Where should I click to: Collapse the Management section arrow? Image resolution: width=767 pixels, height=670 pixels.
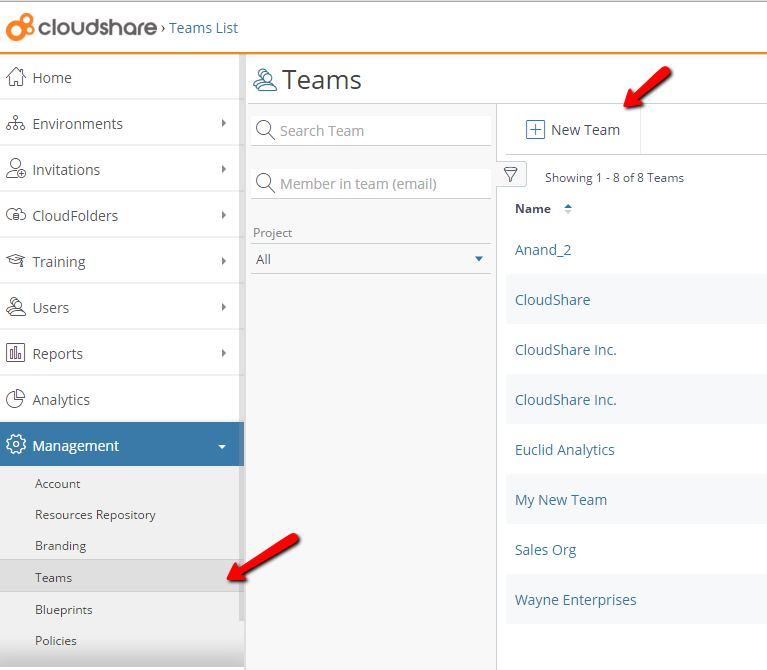click(222, 447)
